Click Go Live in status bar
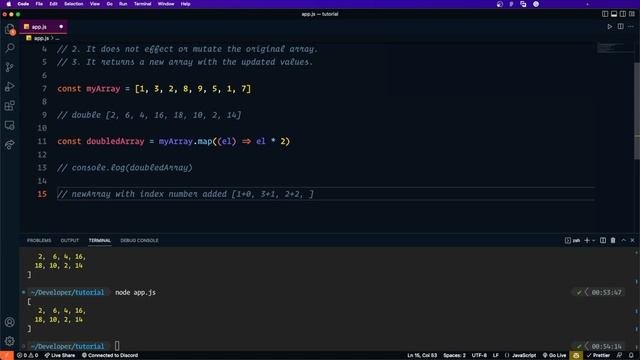 point(554,356)
